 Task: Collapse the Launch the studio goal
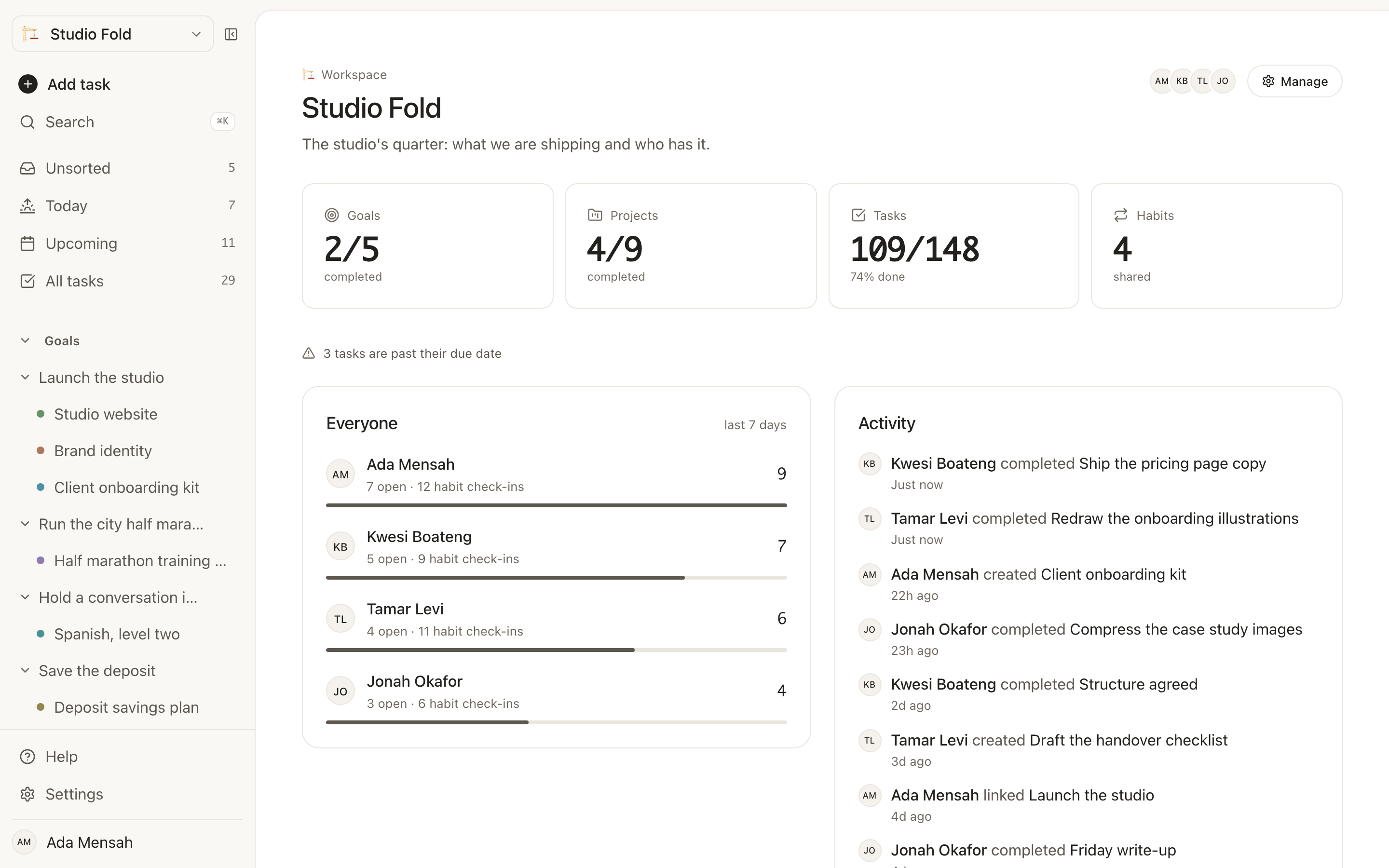click(x=25, y=377)
